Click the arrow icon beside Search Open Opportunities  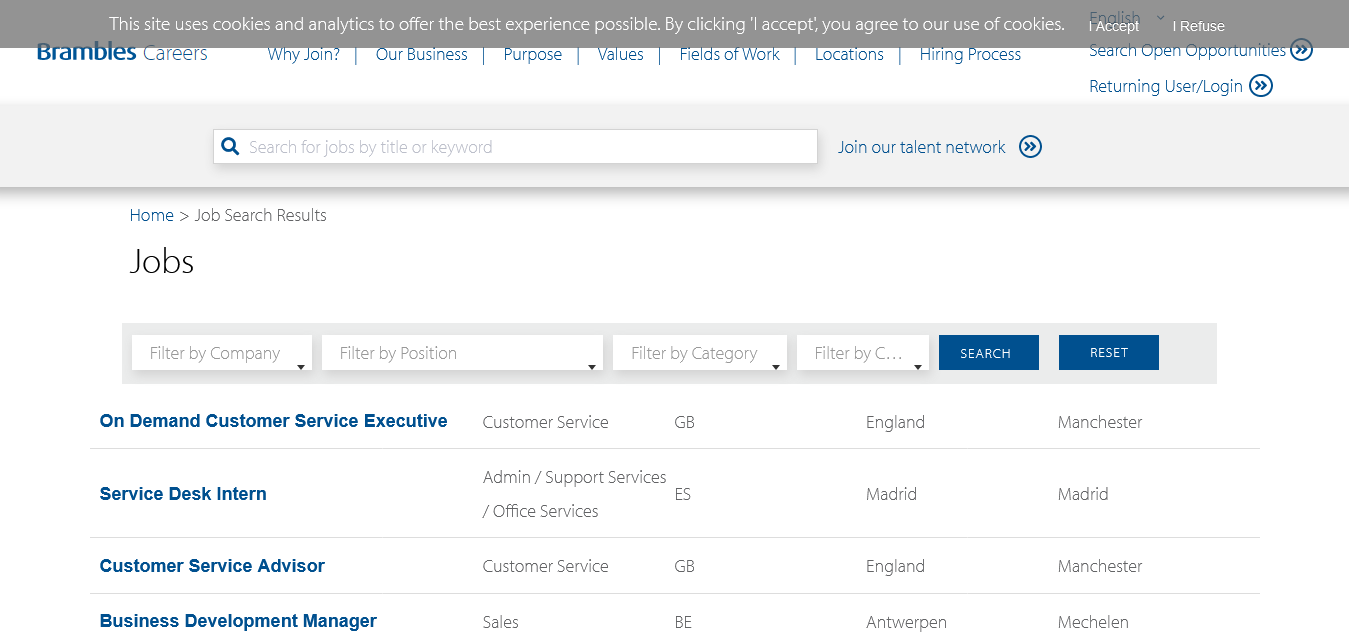pos(1301,50)
